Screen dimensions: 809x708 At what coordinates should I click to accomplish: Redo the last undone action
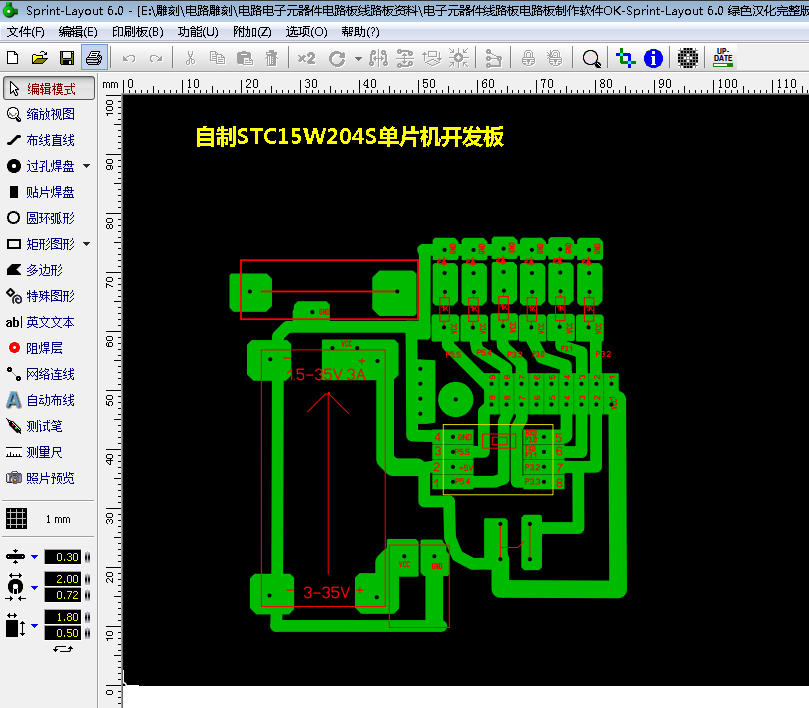point(156,58)
